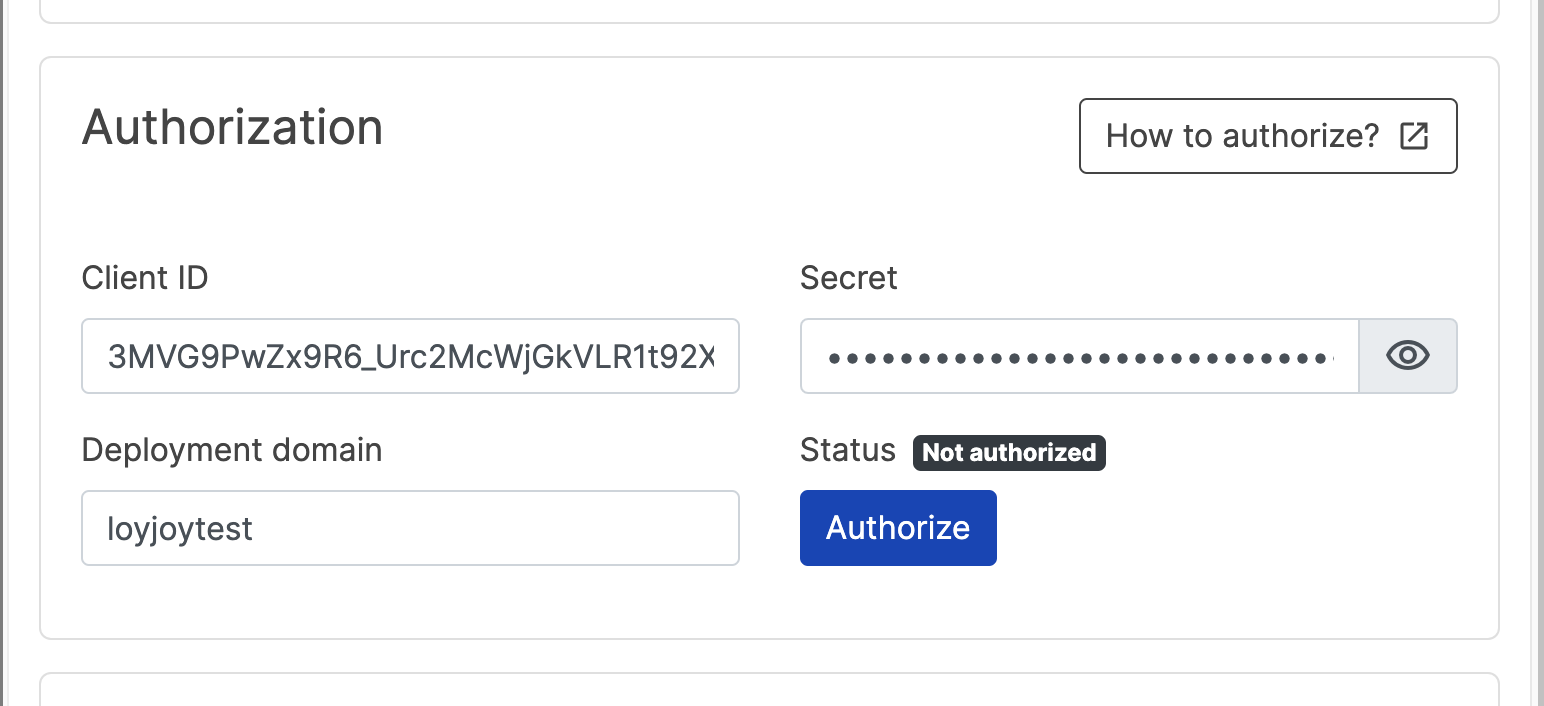Image resolution: width=1544 pixels, height=706 pixels.
Task: Click the Client ID value starting 3MVG9
Action: tap(410, 356)
